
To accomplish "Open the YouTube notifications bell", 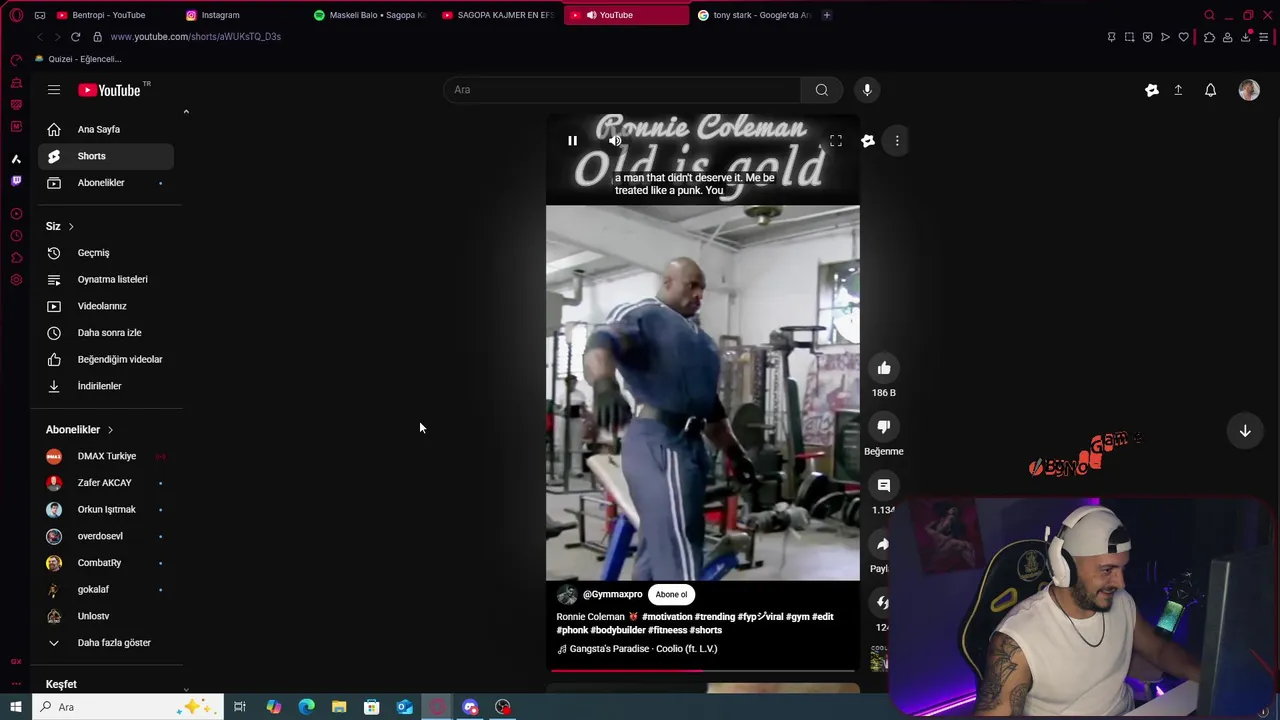I will [x=1210, y=90].
